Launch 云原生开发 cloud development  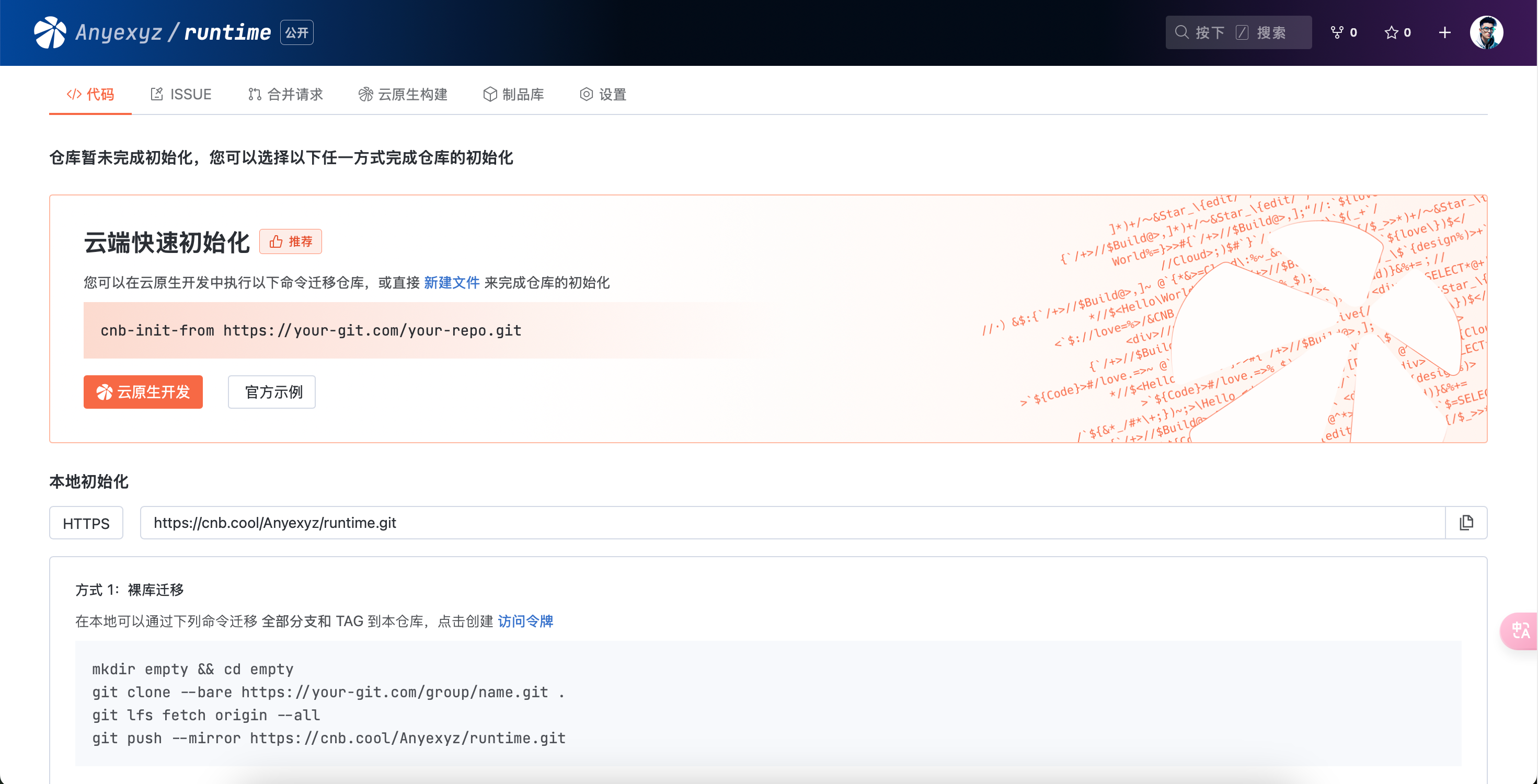pyautogui.click(x=143, y=391)
